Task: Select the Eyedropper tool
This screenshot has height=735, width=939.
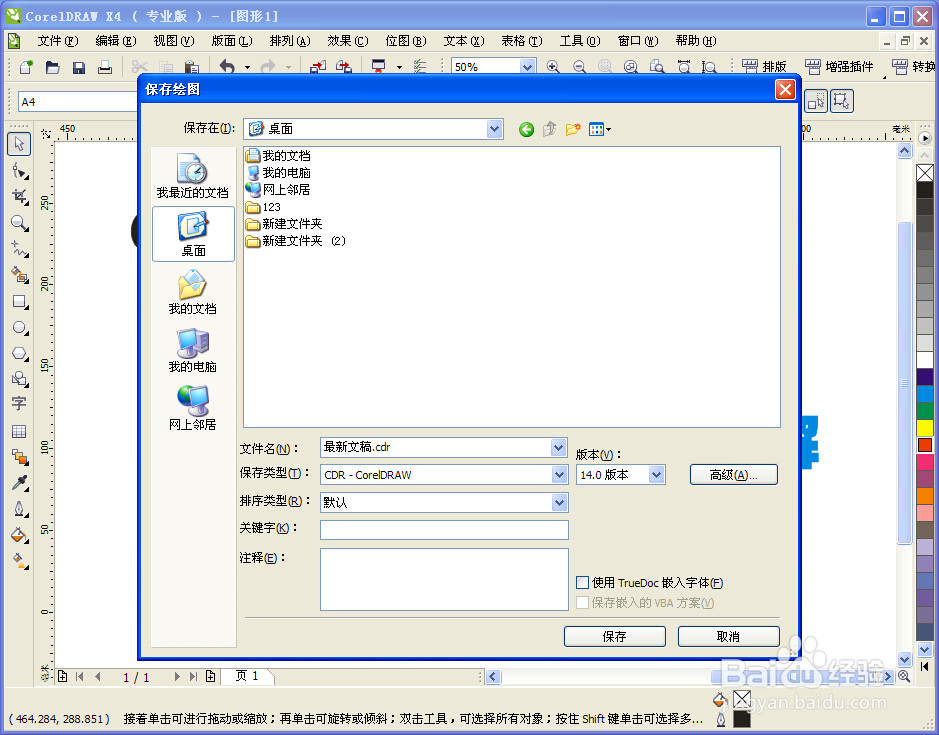Action: click(x=19, y=483)
